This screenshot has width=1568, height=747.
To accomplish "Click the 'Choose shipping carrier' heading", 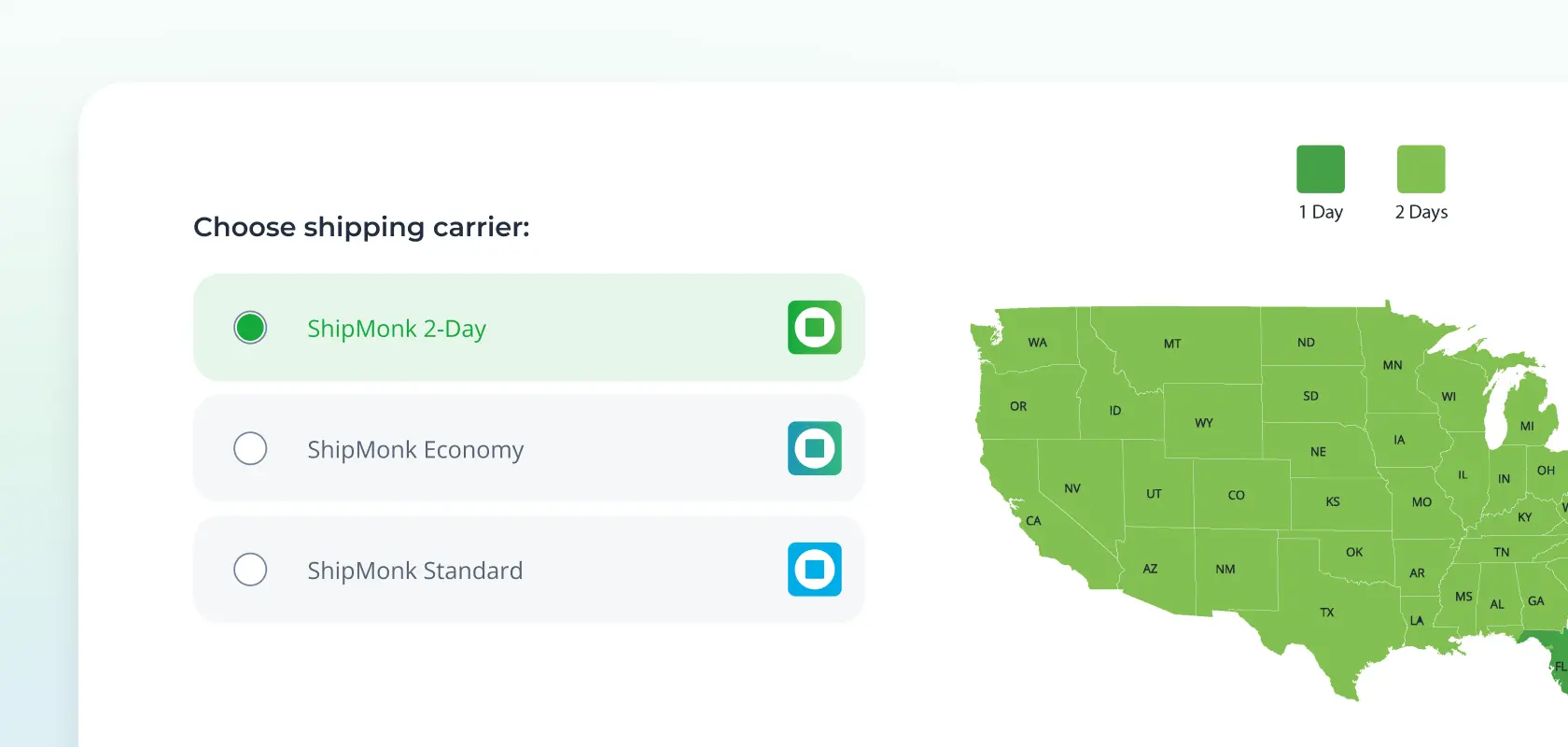I will coord(361,227).
